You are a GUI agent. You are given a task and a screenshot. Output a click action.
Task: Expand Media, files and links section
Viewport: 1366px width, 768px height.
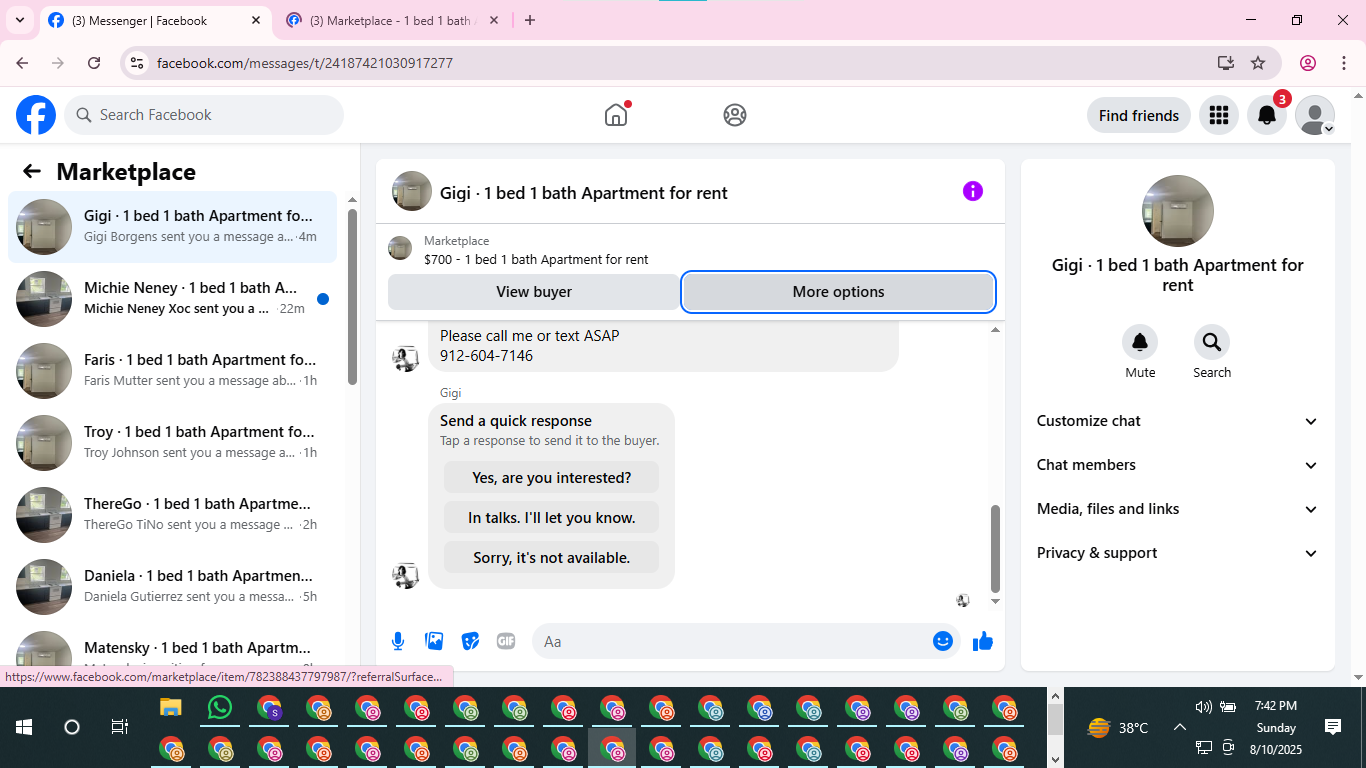[1178, 509]
